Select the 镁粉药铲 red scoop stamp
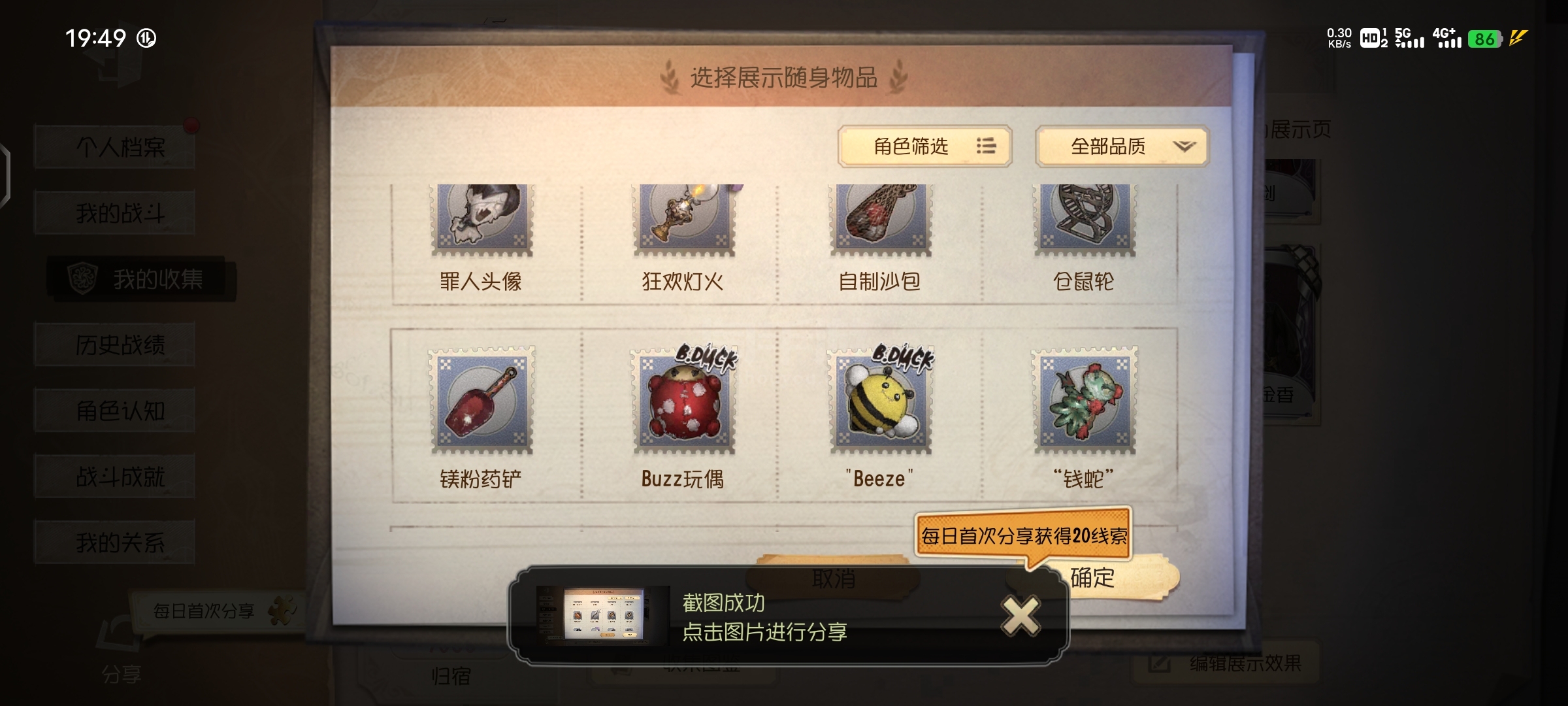 [482, 400]
